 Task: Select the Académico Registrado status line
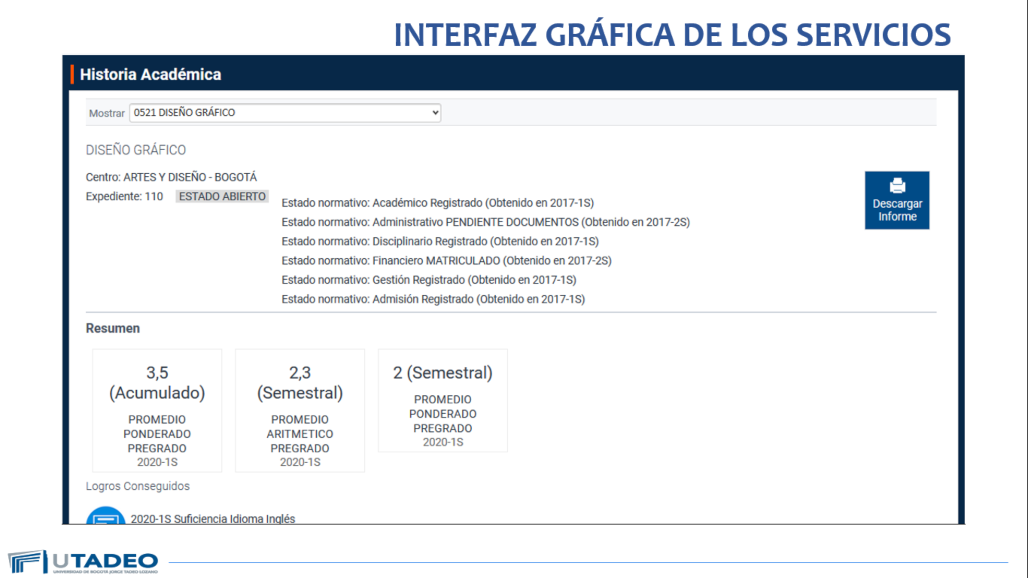439,203
